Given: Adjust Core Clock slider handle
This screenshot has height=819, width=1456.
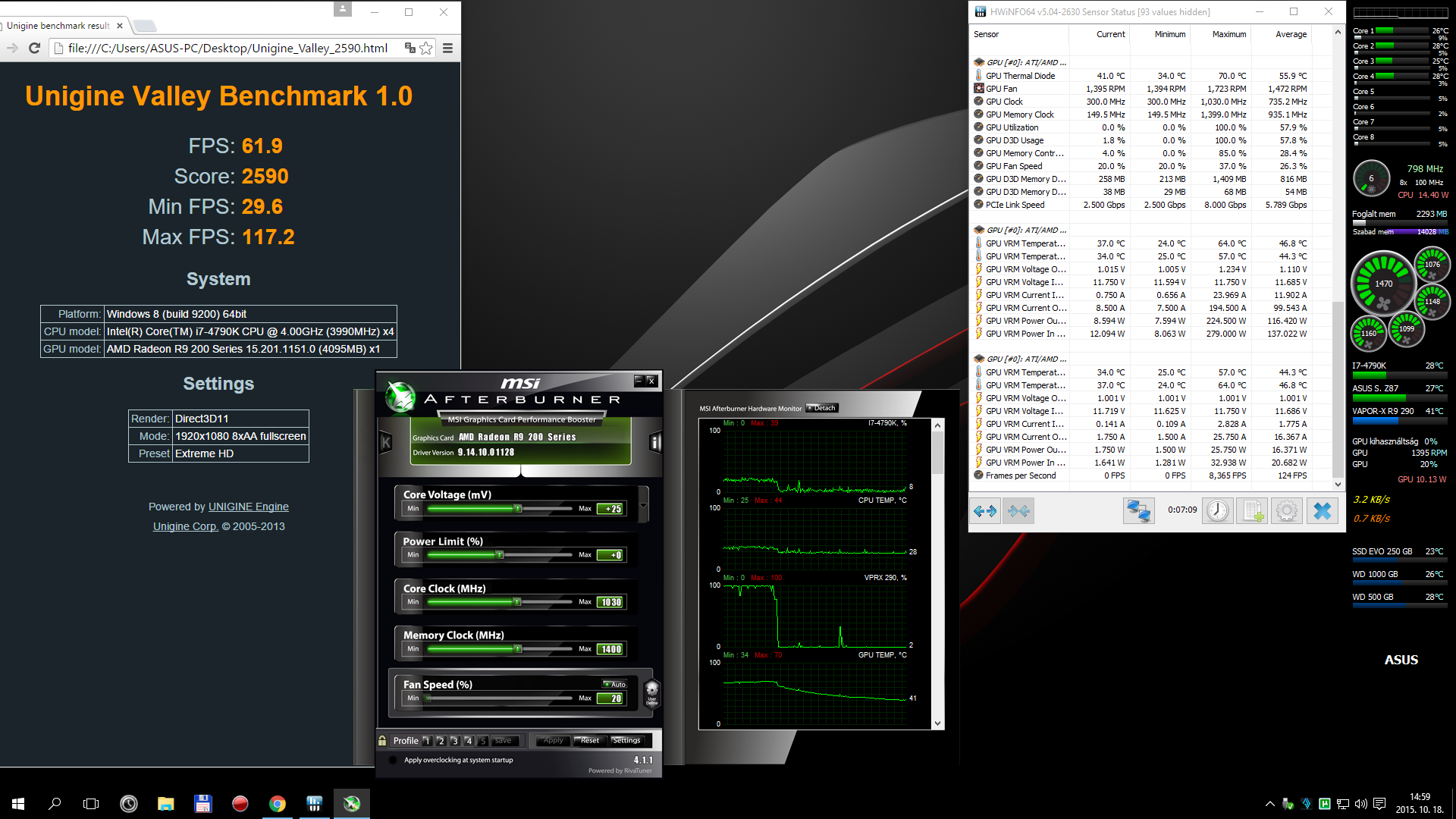Looking at the screenshot, I should pyautogui.click(x=517, y=602).
